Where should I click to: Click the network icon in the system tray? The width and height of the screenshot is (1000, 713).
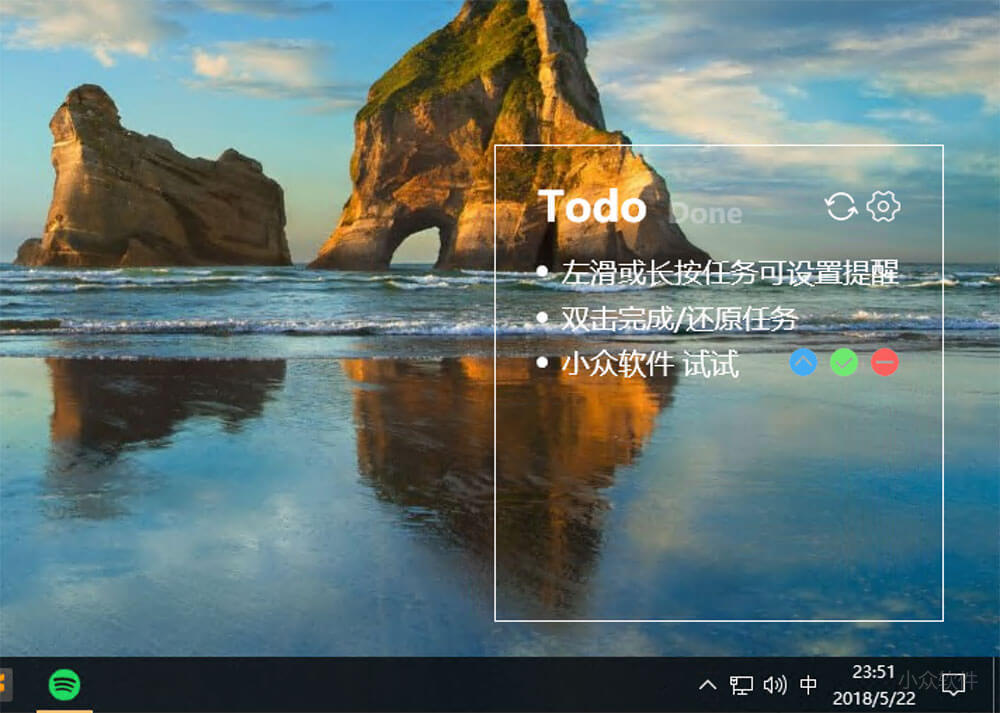pyautogui.click(x=741, y=685)
